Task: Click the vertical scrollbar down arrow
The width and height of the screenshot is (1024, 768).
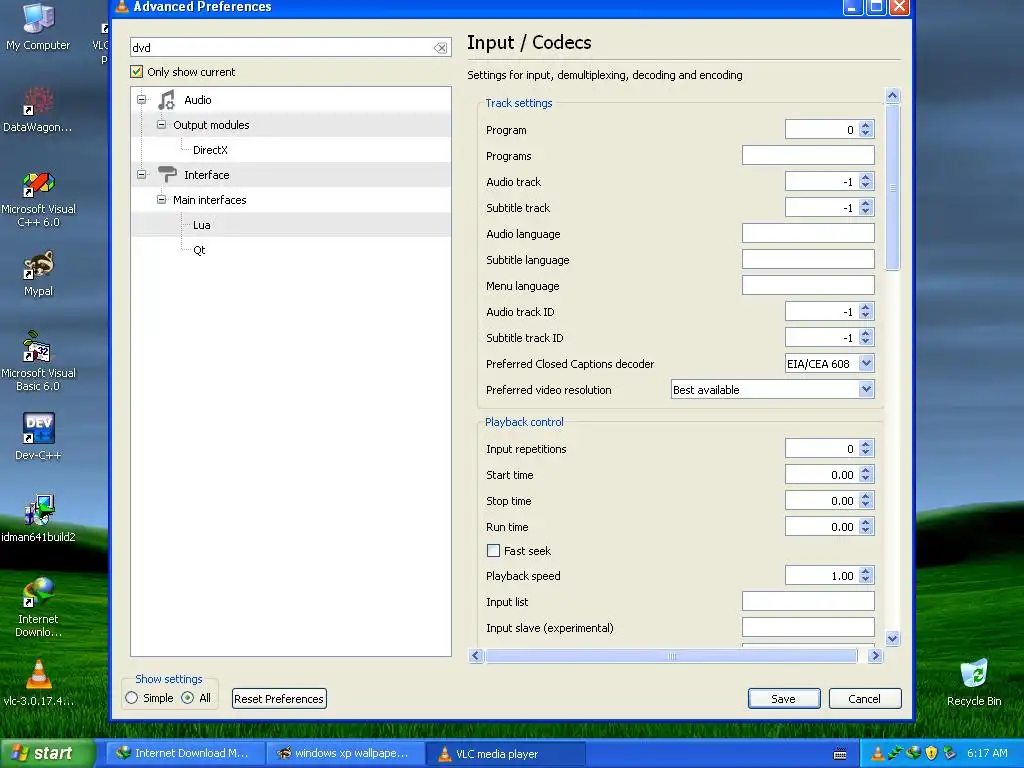Action: (893, 638)
